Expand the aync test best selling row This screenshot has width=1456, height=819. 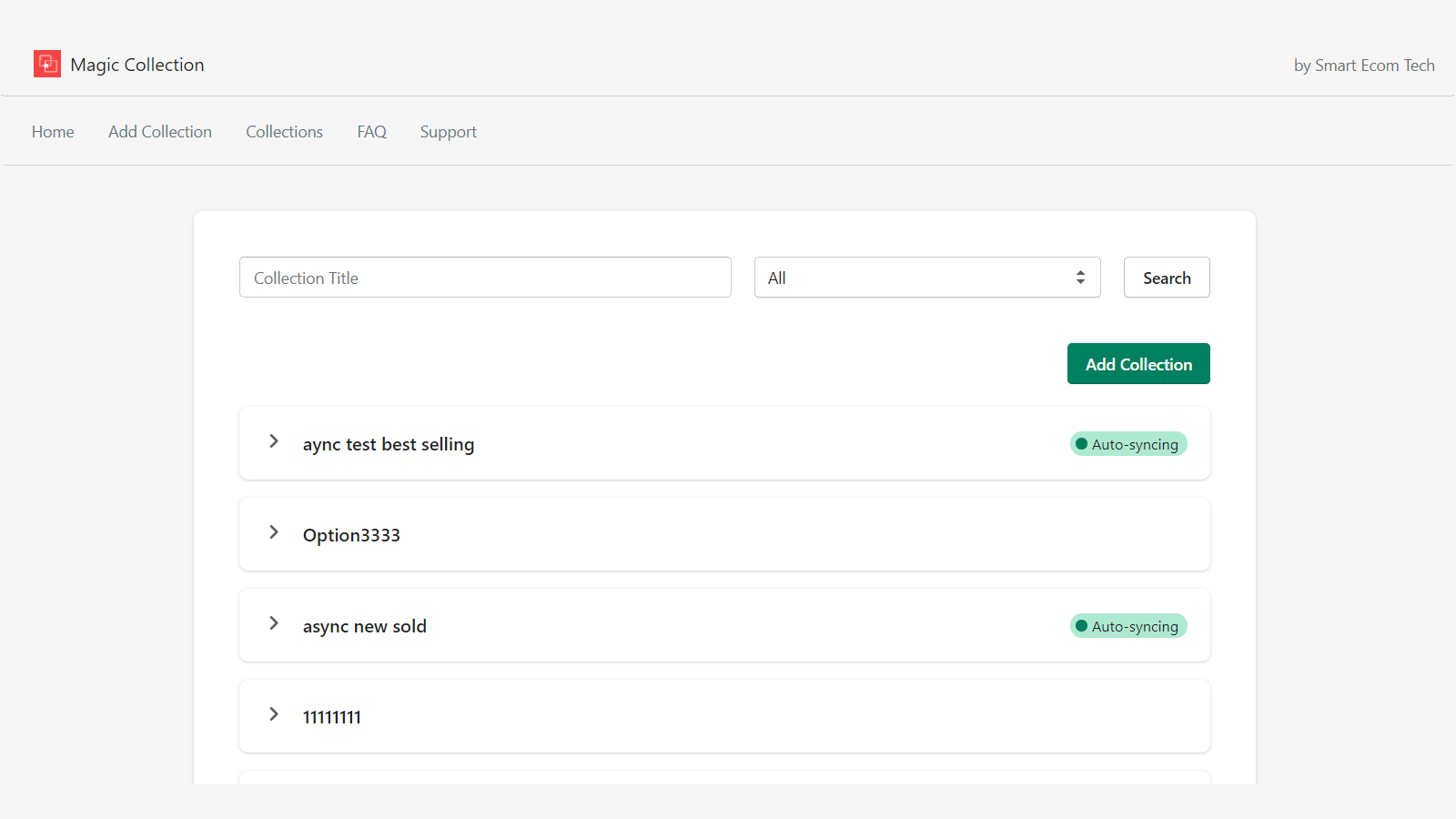coord(274,441)
